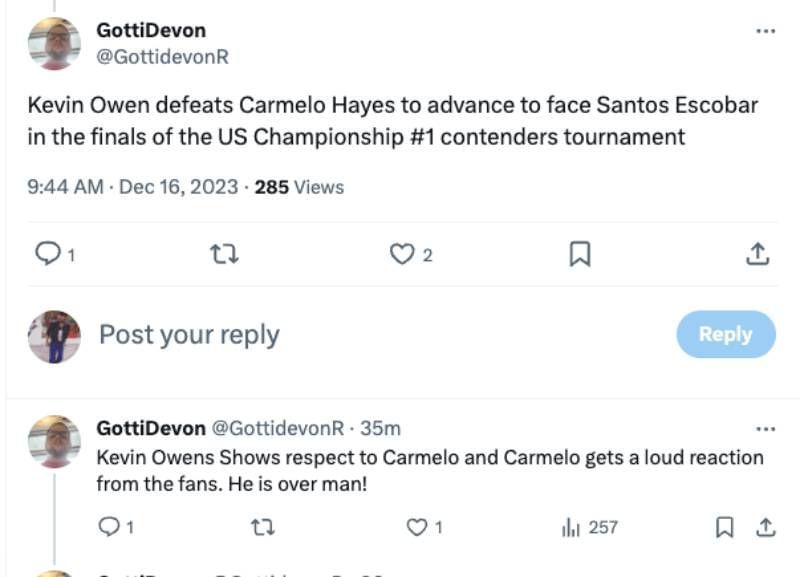Retweet the main Kevin Owen tweet
Screen dimensions: 800x577
pyautogui.click(x=226, y=255)
